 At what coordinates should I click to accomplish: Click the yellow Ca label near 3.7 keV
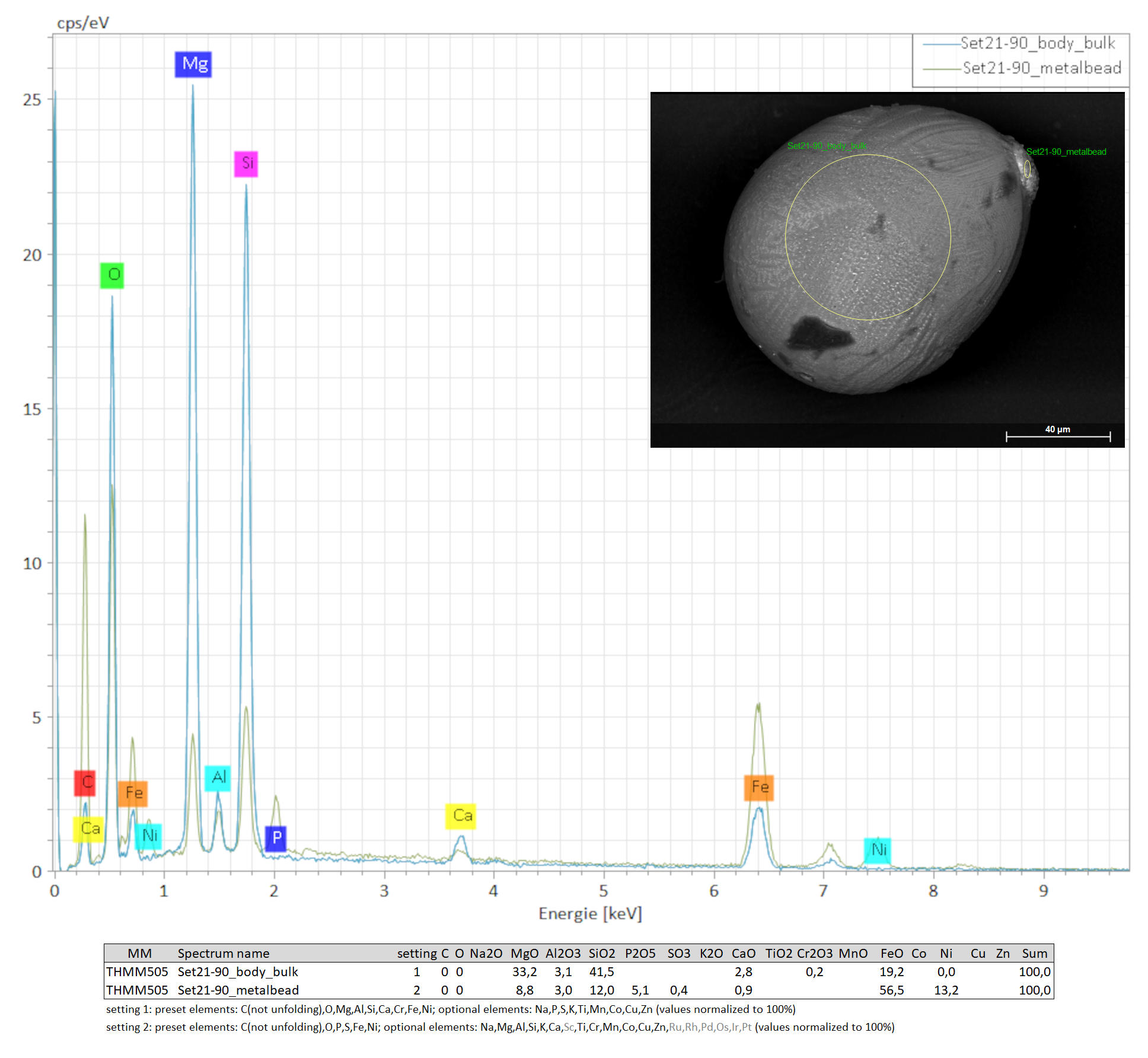(x=461, y=816)
